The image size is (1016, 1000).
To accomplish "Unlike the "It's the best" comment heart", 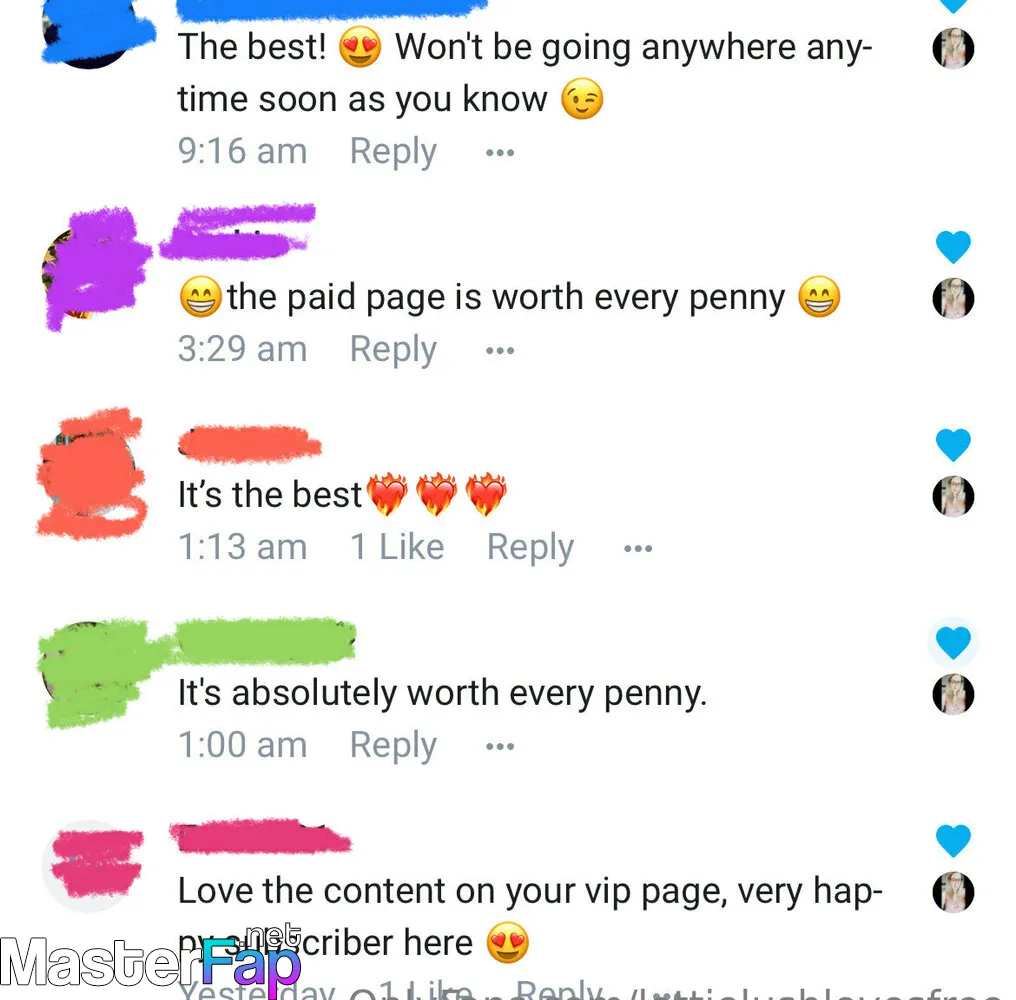I will click(952, 445).
